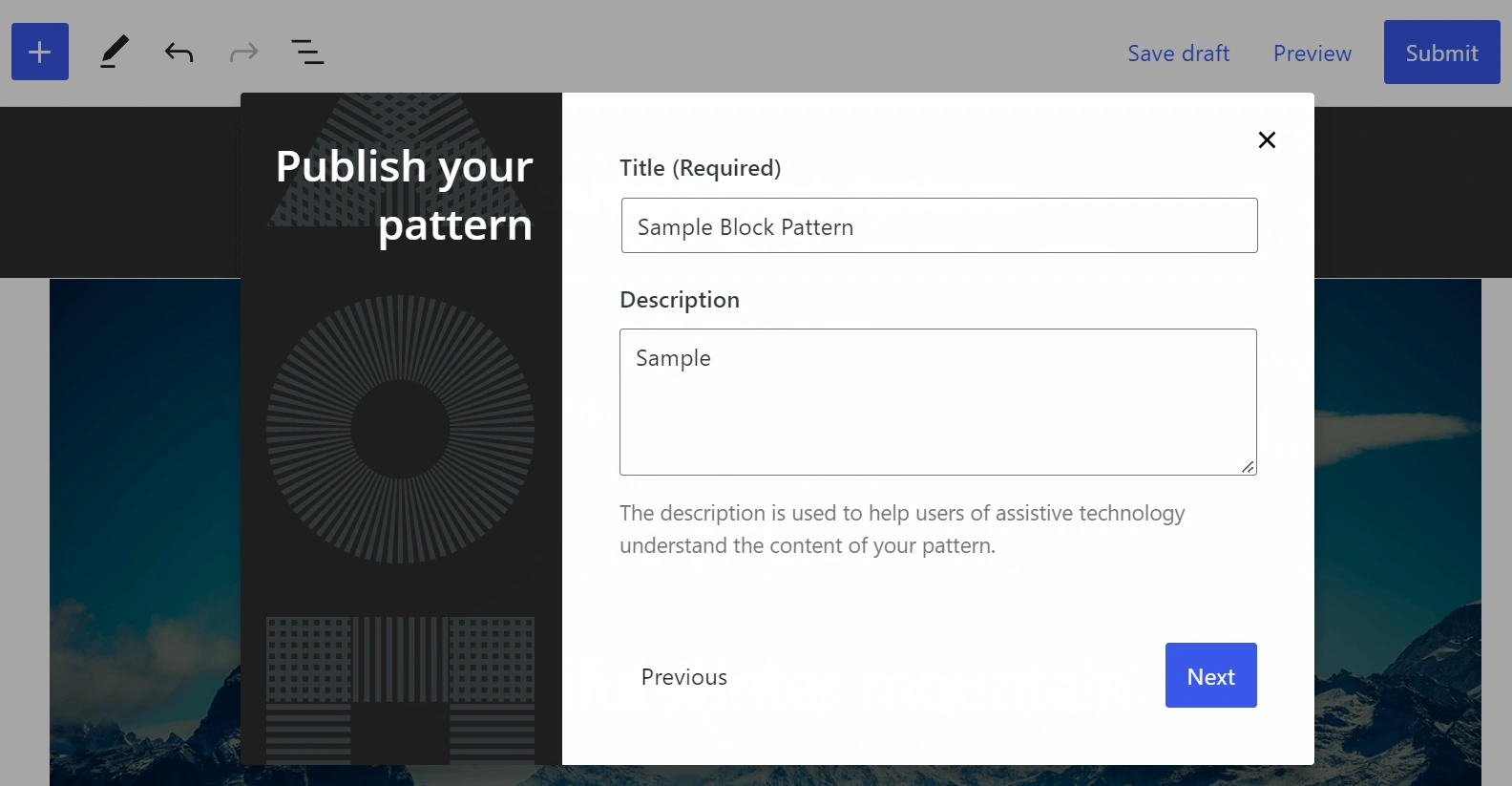This screenshot has width=1512, height=786.
Task: Focus the Description text area
Action: tap(937, 401)
